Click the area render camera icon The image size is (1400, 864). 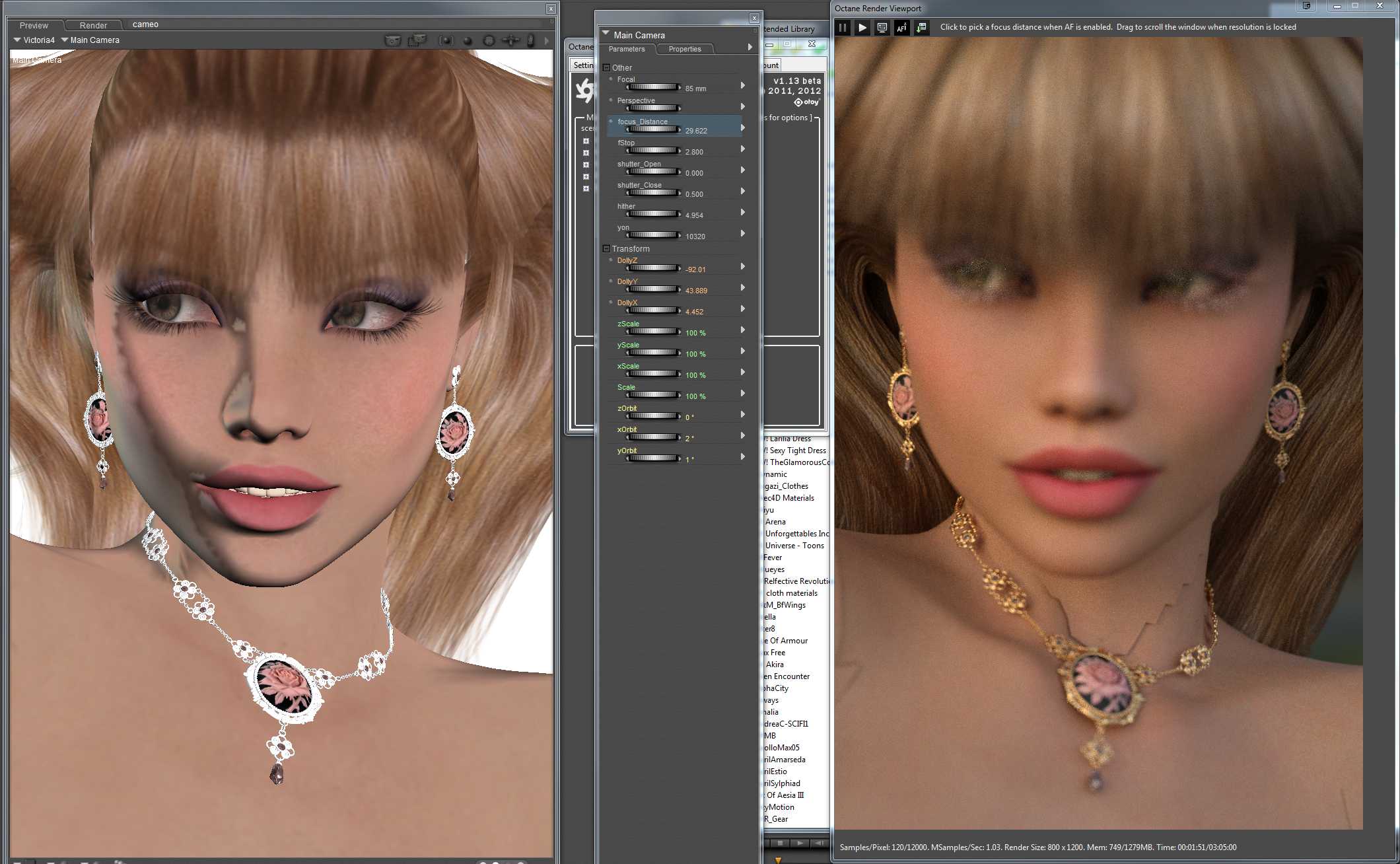(x=417, y=41)
